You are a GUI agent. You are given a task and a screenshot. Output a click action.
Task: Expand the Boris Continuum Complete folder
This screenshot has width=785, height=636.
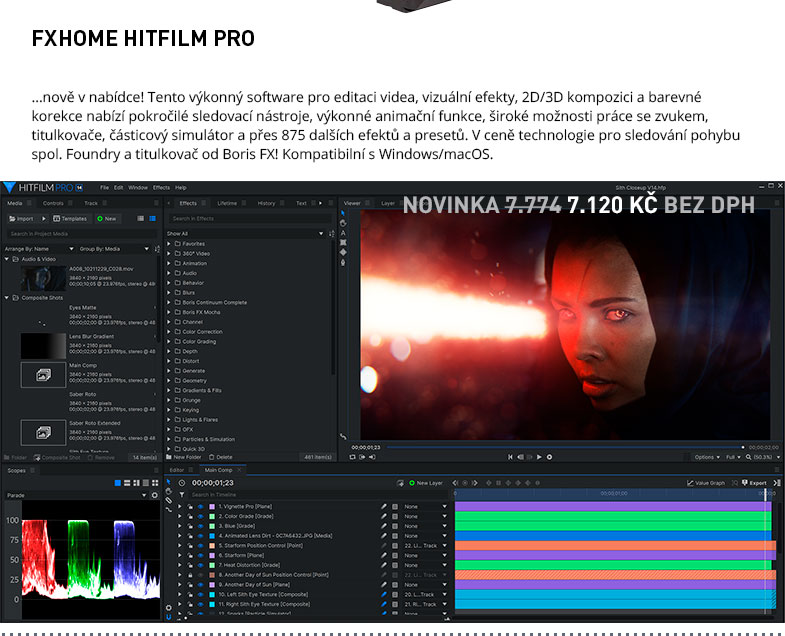click(169, 302)
